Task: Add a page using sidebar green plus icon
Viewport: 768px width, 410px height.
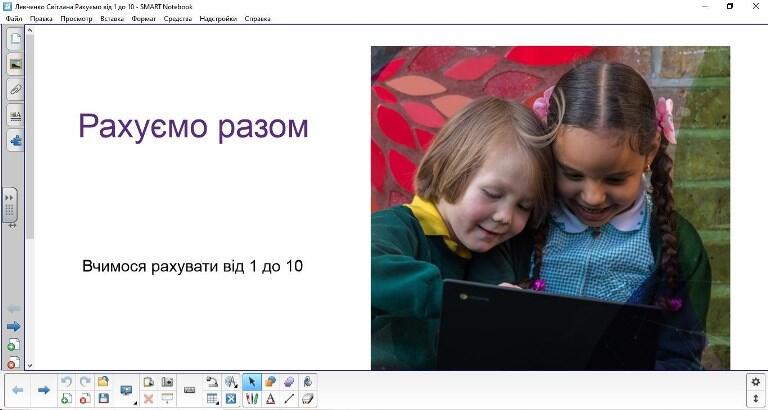Action: pos(13,345)
